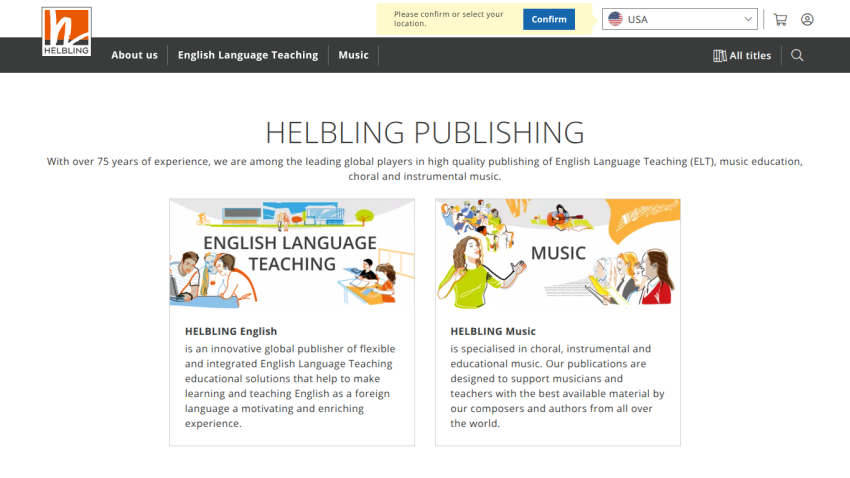
Task: Click the 'Please confirm or select your location' text
Action: coord(448,19)
